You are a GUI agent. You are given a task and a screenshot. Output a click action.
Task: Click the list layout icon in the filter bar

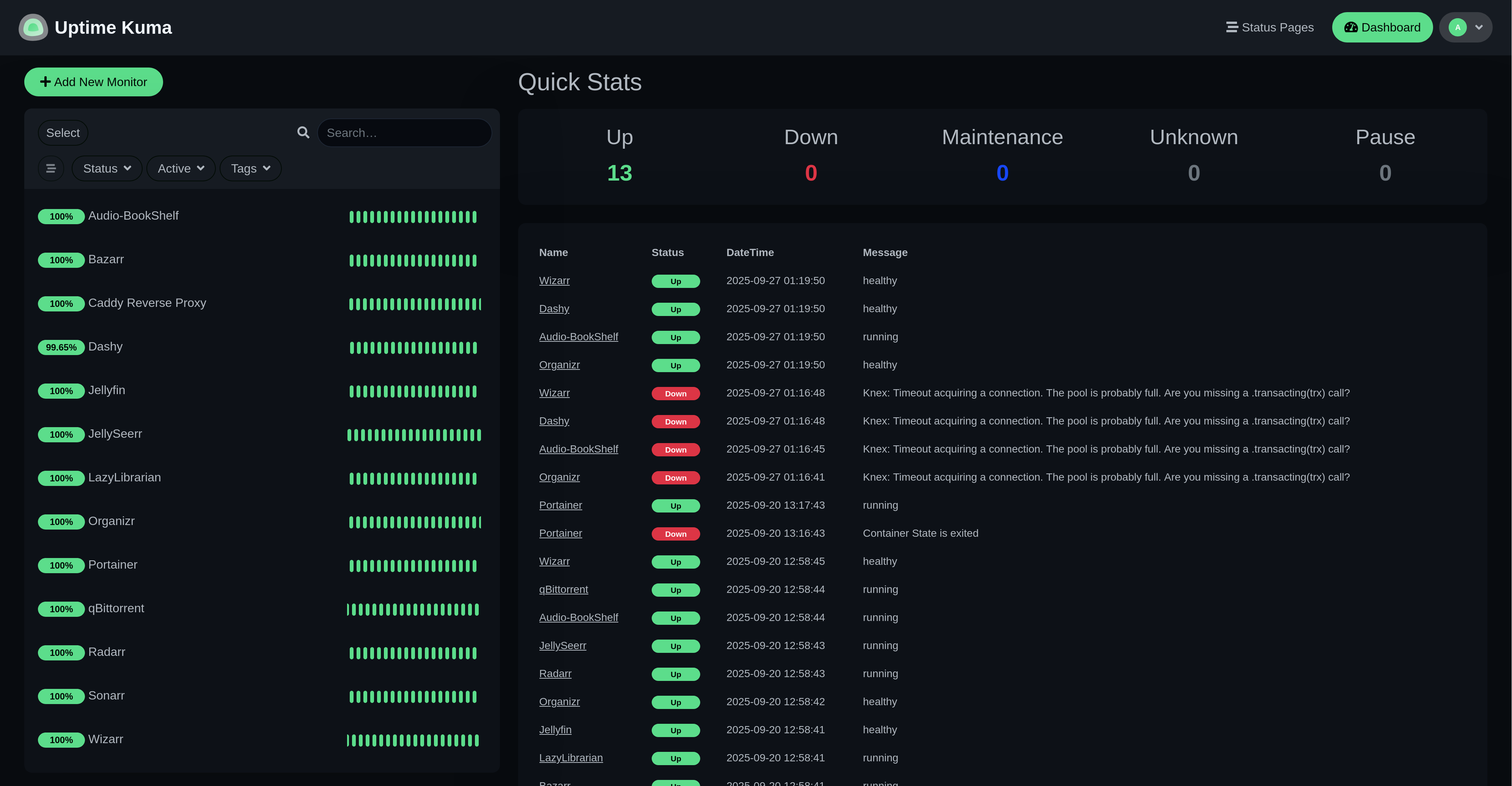(51, 168)
